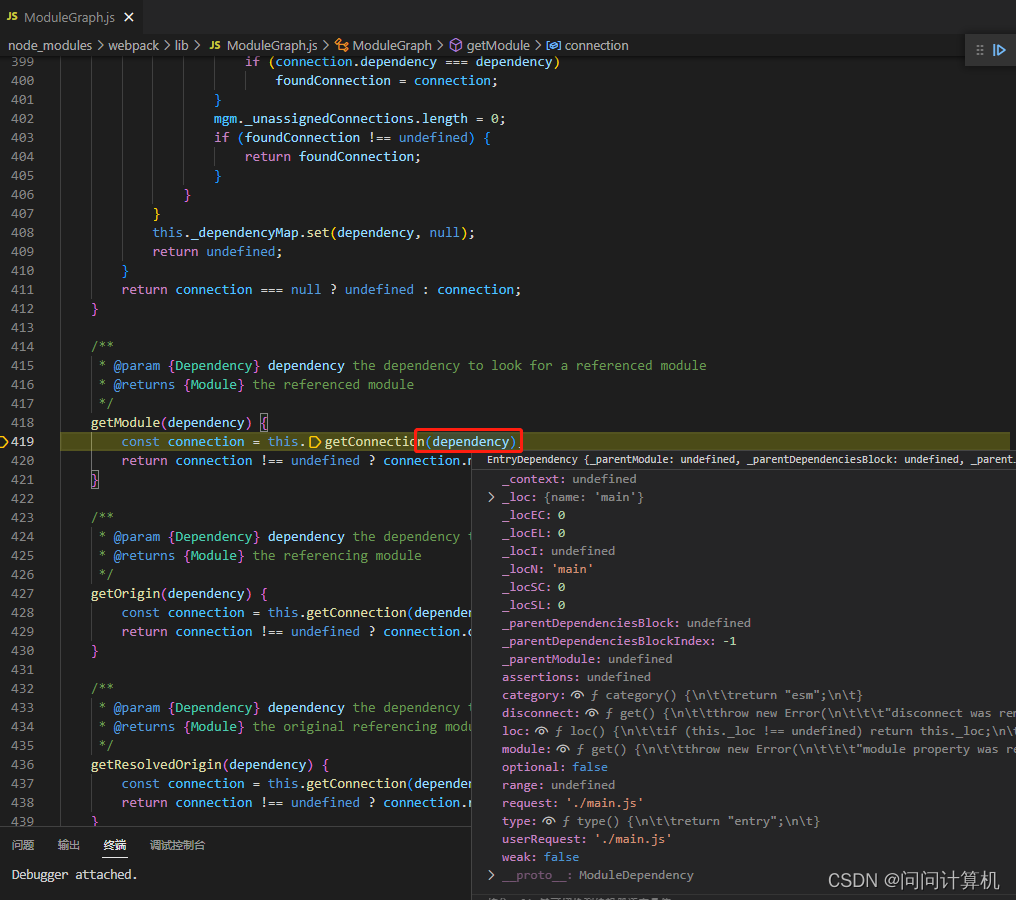Image resolution: width=1016 pixels, height=900 pixels.
Task: Click 'return foundConnection;' on line 404
Action: [x=333, y=157]
